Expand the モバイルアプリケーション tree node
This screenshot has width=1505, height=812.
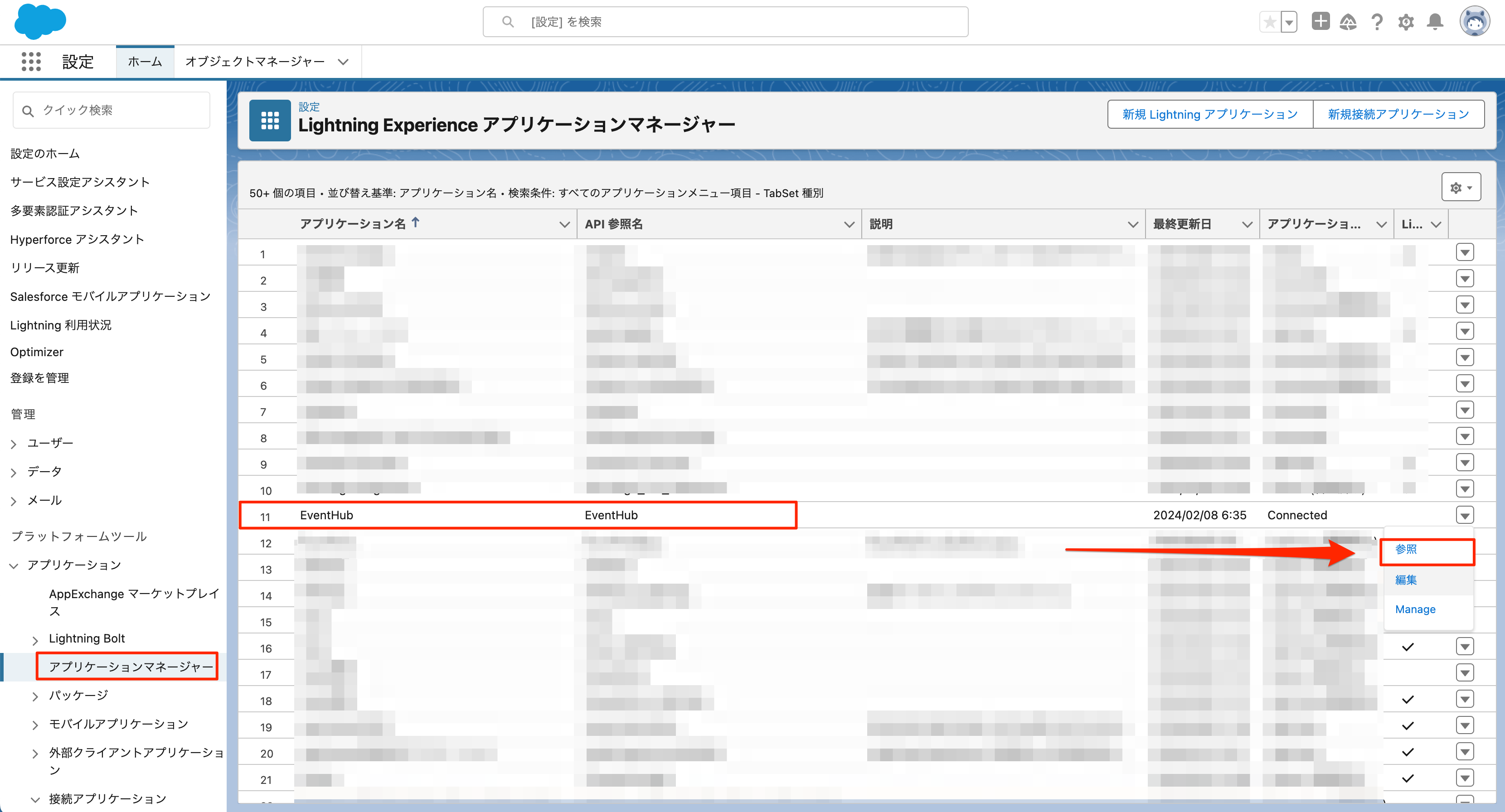[x=35, y=725]
